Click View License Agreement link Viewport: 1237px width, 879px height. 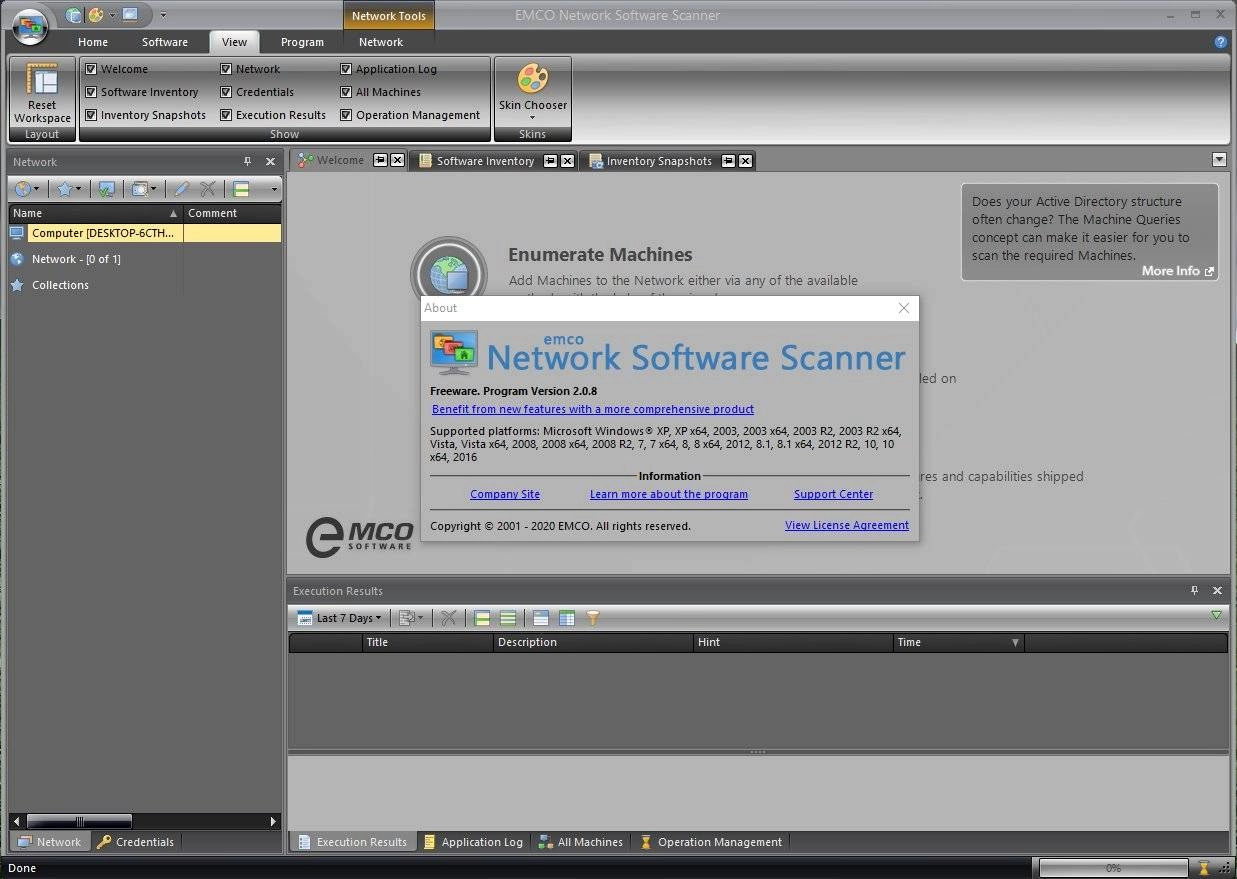(847, 525)
